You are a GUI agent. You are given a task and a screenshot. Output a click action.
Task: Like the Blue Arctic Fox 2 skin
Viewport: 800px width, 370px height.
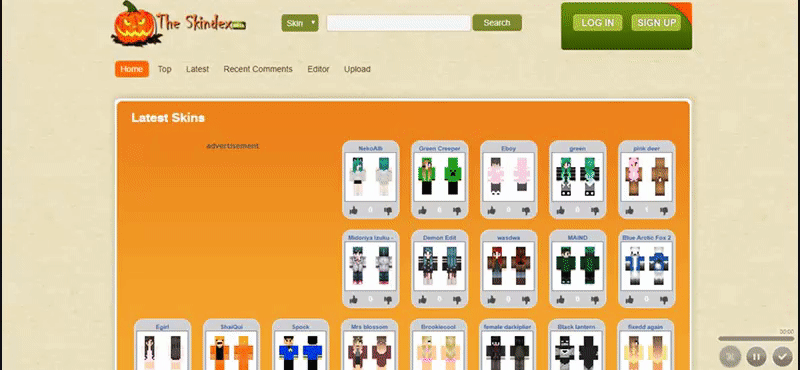pyautogui.click(x=630, y=300)
